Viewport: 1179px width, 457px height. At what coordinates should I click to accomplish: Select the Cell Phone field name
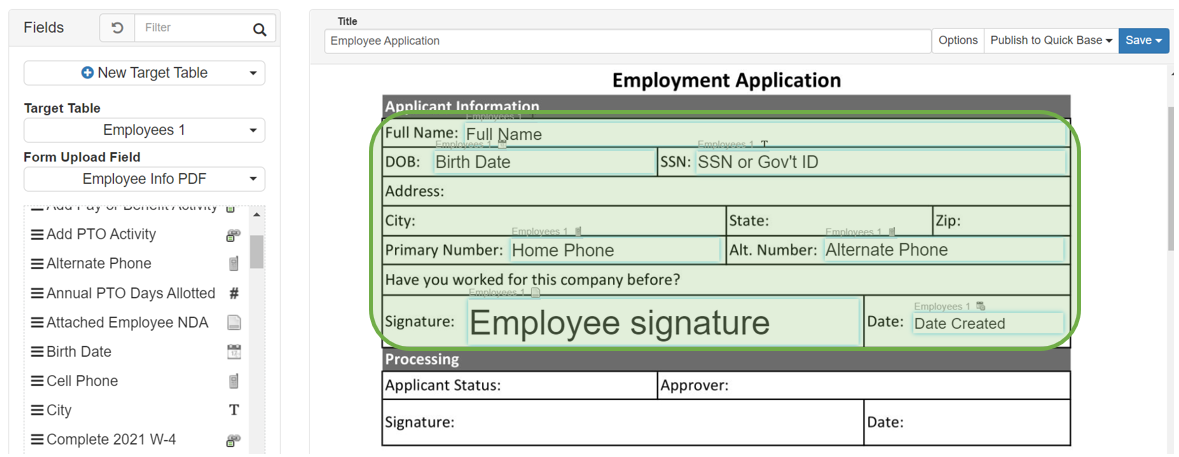tap(82, 381)
